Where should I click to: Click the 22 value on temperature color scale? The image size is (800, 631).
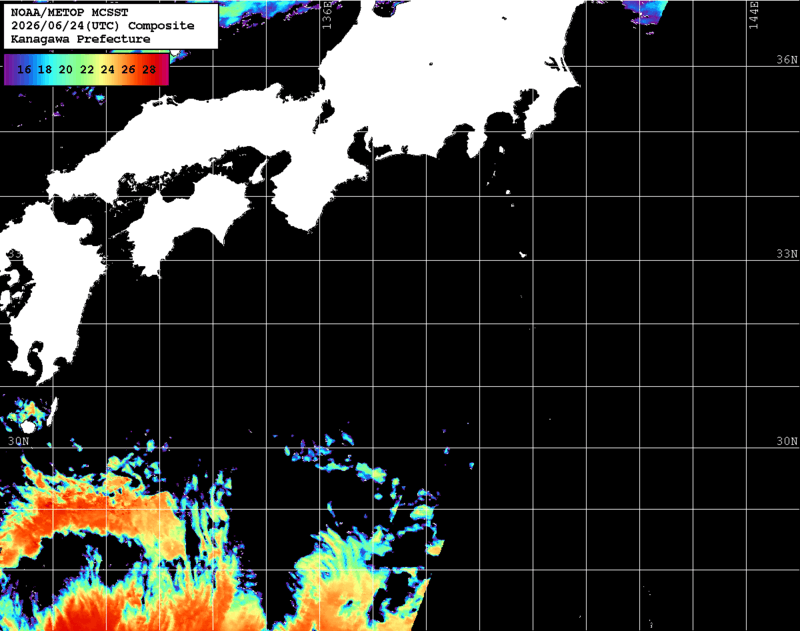click(87, 69)
